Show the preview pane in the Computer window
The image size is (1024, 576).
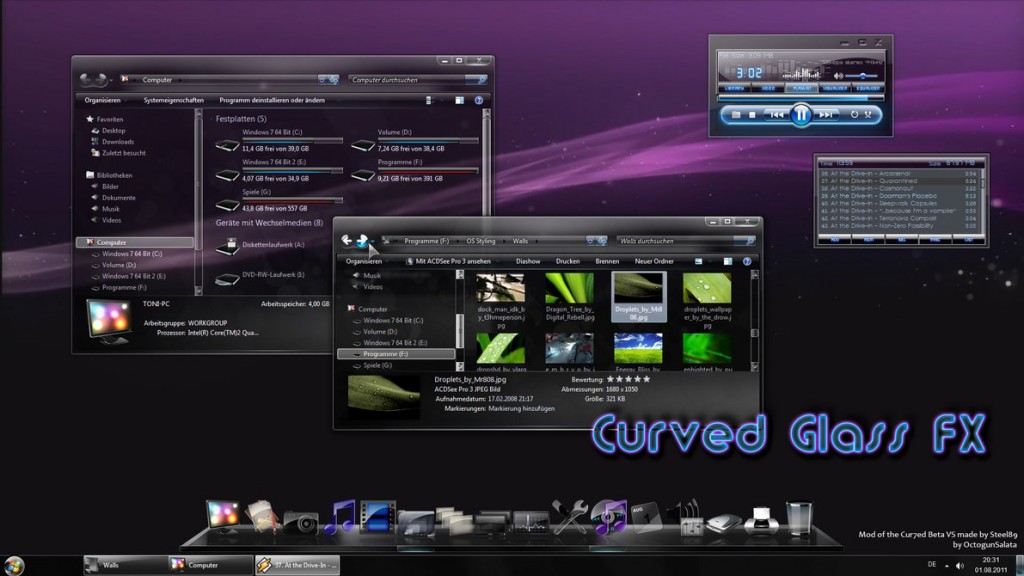pos(460,100)
